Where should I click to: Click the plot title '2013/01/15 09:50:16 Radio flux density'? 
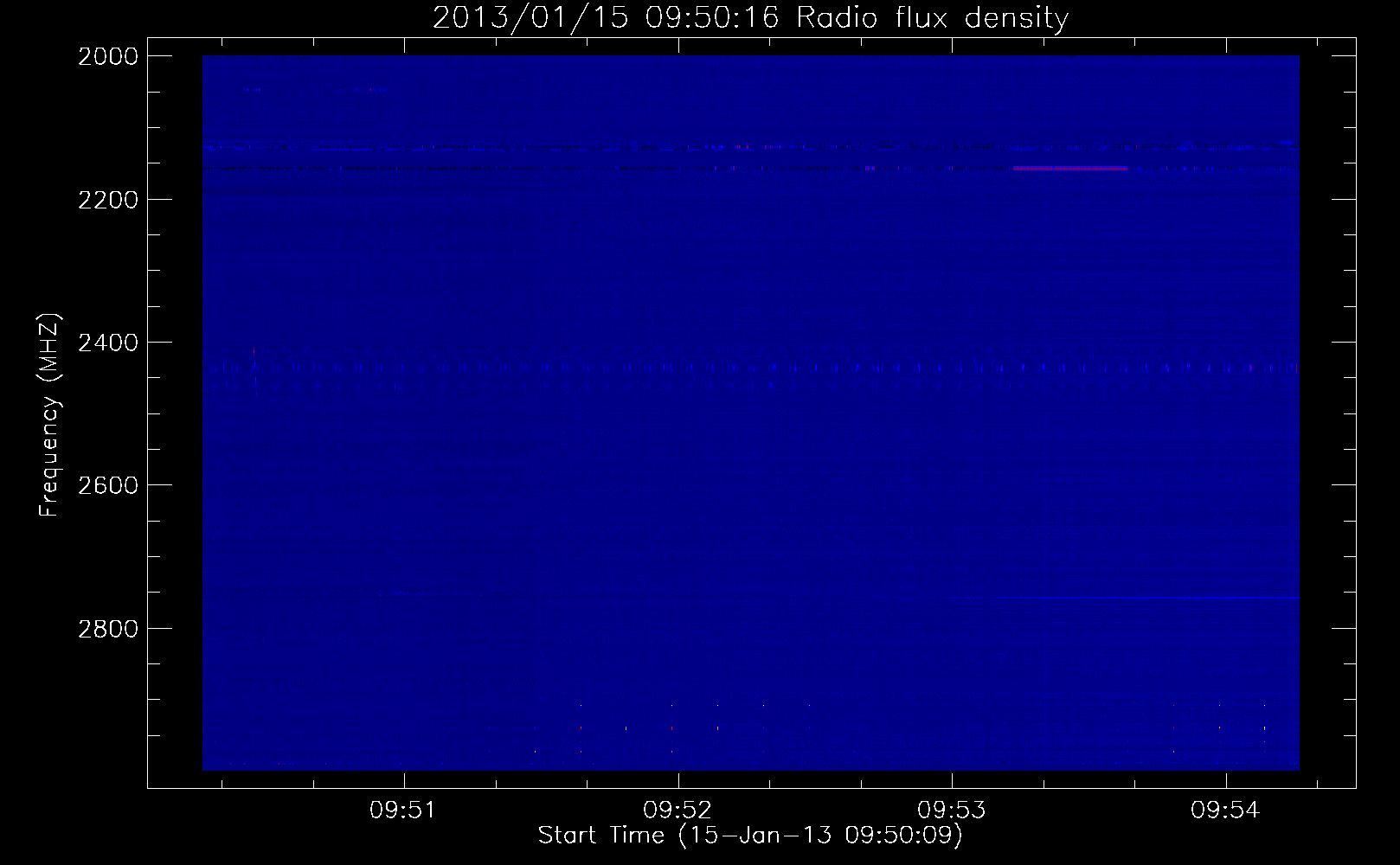coord(750,17)
